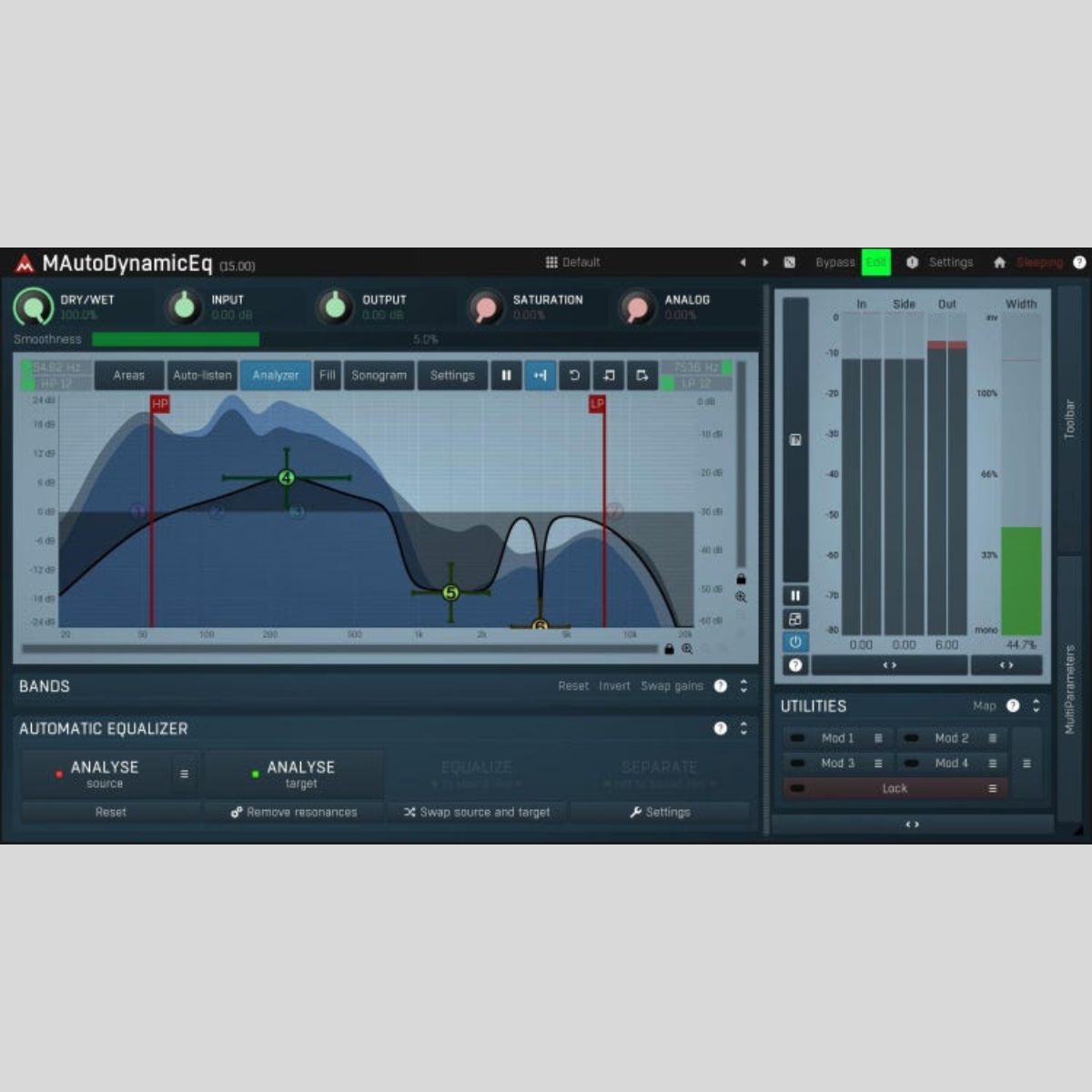Pause the analyzer in graph toolbar

pos(506,375)
